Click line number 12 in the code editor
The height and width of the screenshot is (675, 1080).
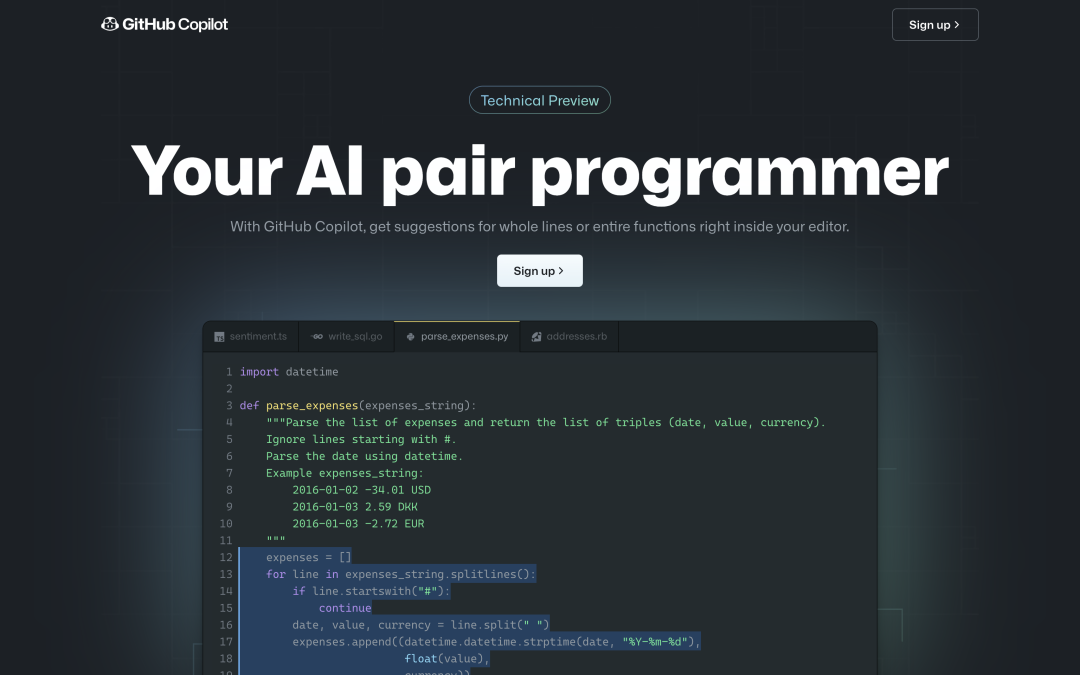[226, 557]
